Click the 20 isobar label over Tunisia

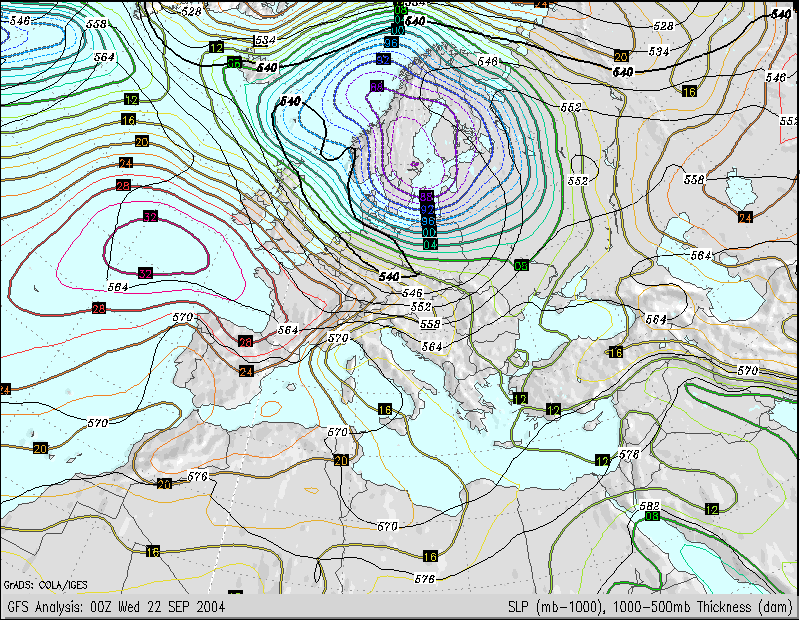341,460
